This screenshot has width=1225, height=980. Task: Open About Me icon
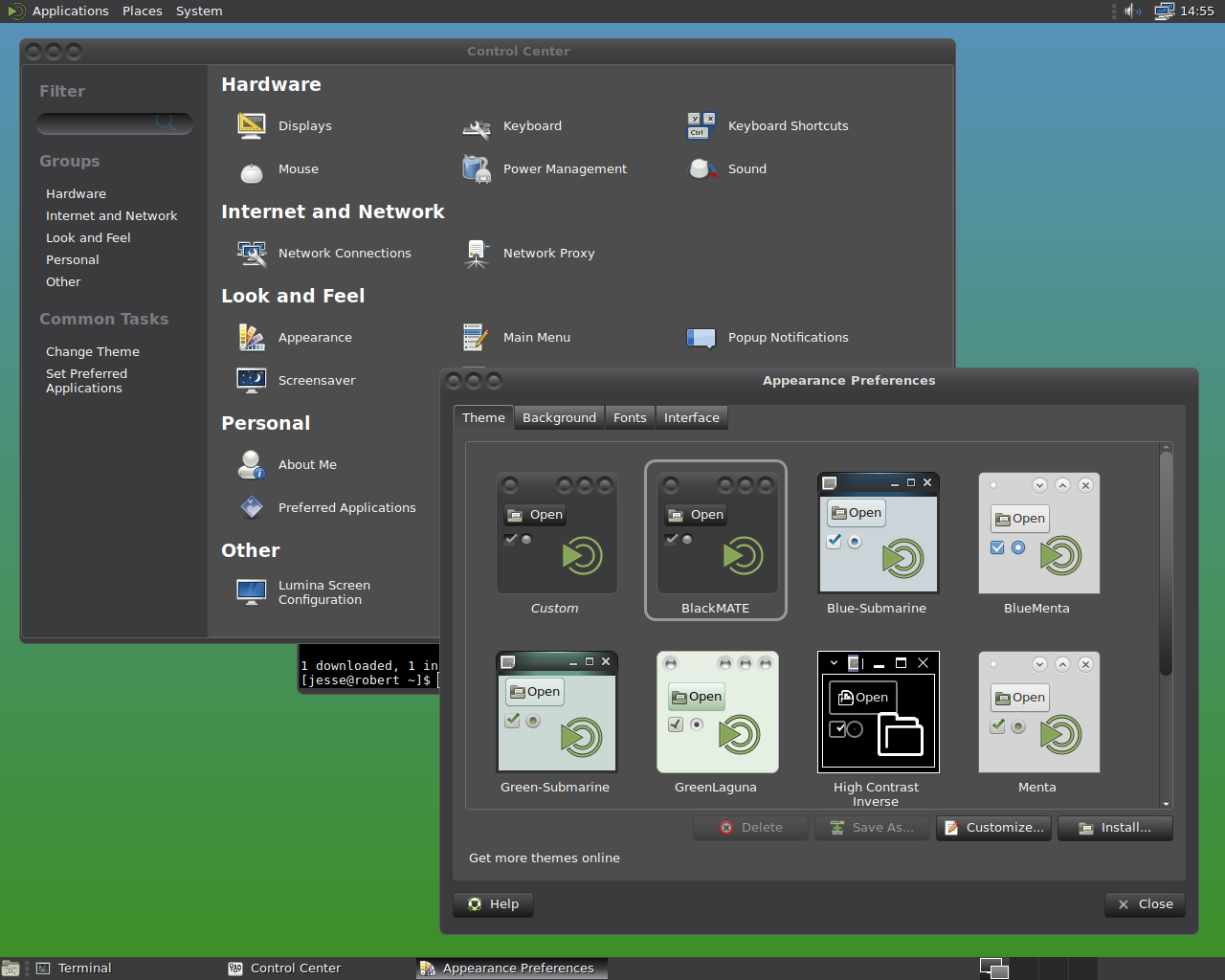tap(252, 464)
